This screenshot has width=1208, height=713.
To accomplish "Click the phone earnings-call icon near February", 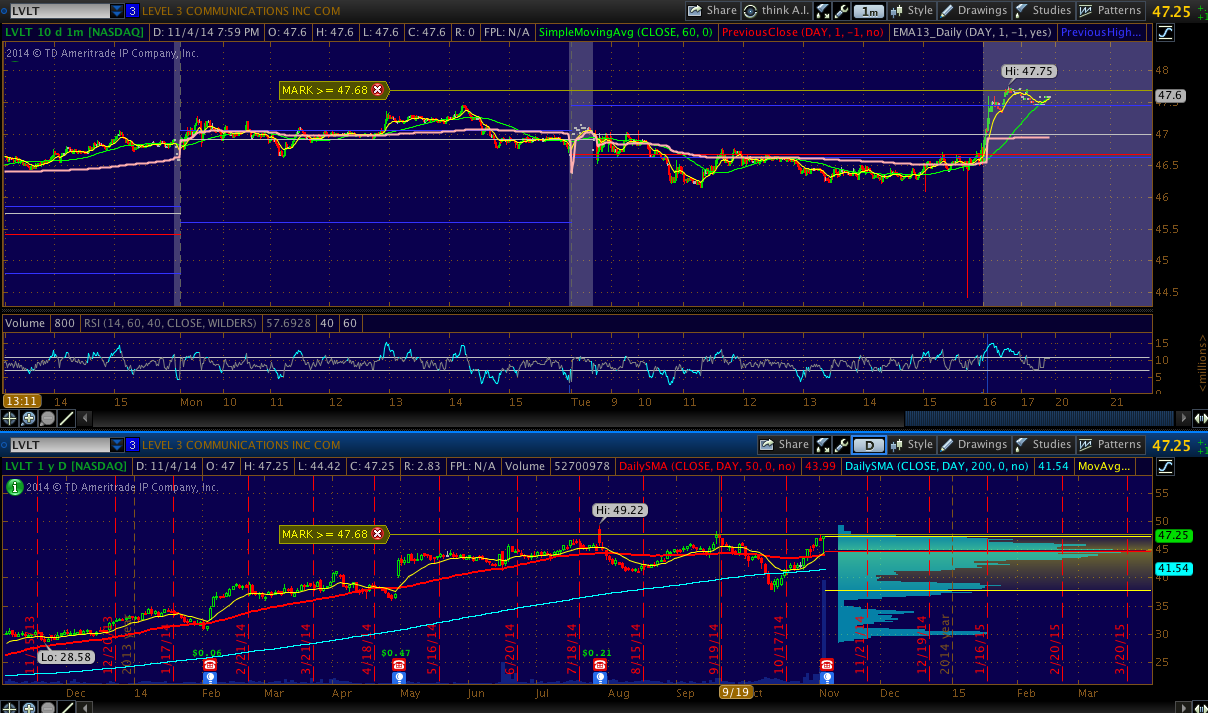I will [x=210, y=664].
